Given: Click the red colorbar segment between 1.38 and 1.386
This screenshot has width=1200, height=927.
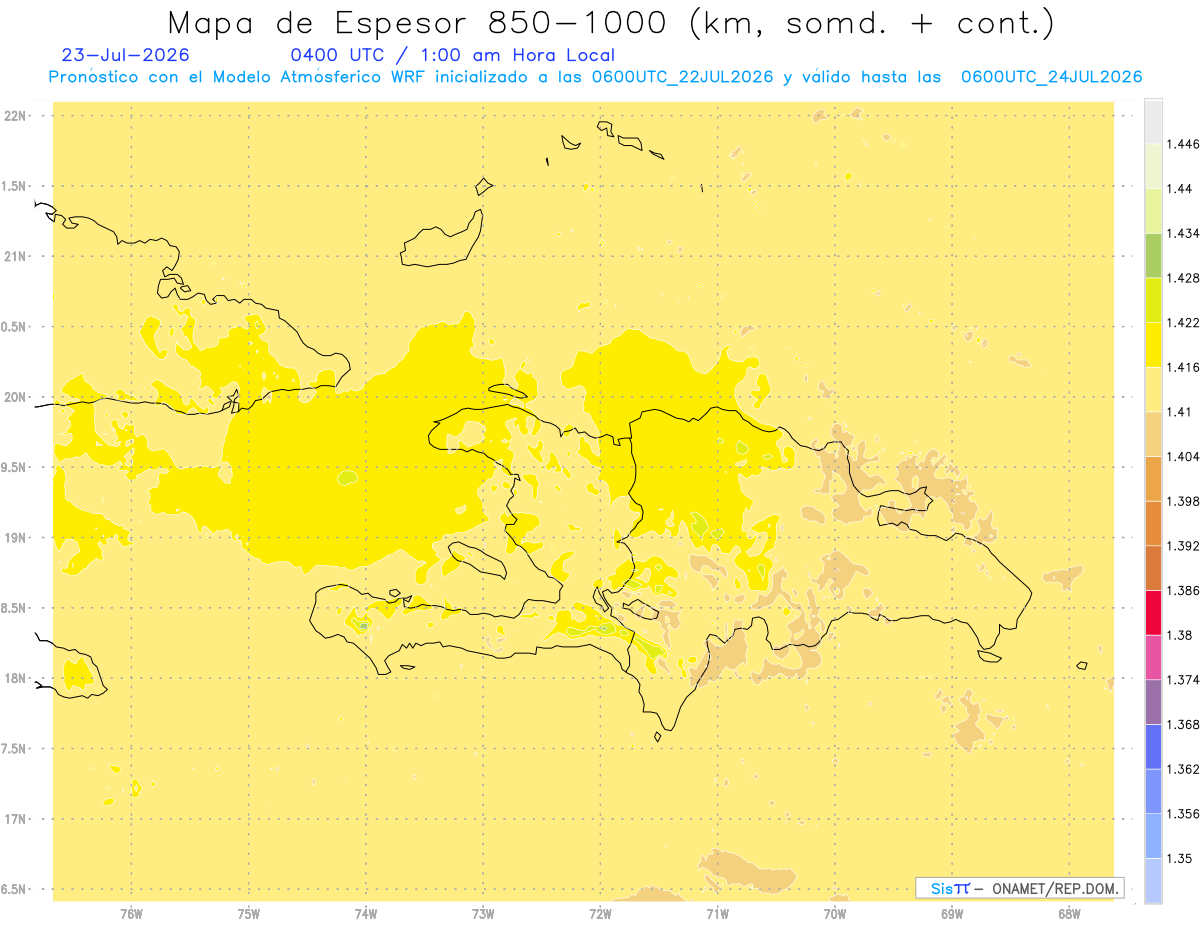Looking at the screenshot, I should [x=1153, y=613].
